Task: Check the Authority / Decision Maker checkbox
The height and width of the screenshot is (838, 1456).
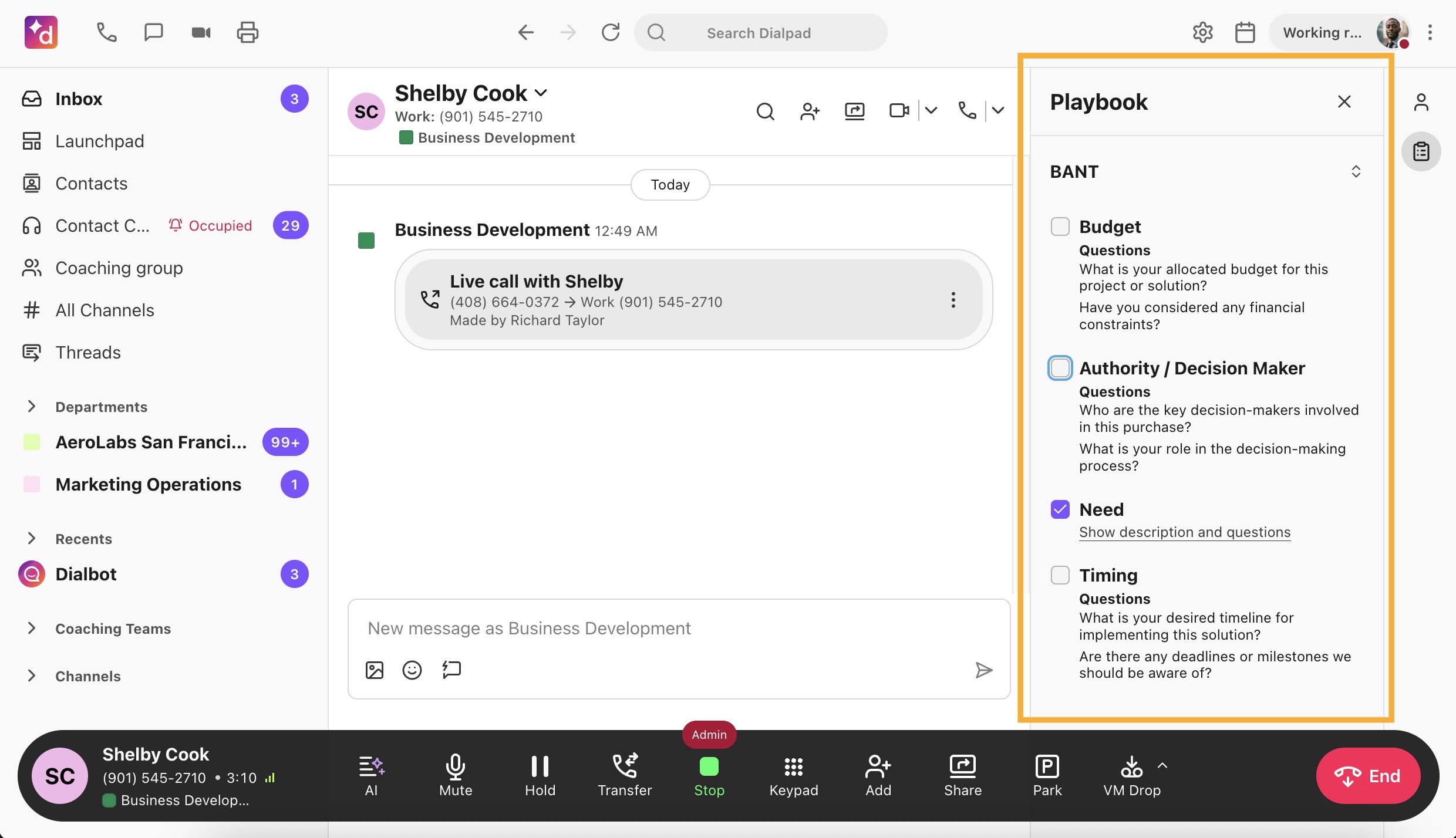Action: tap(1060, 367)
